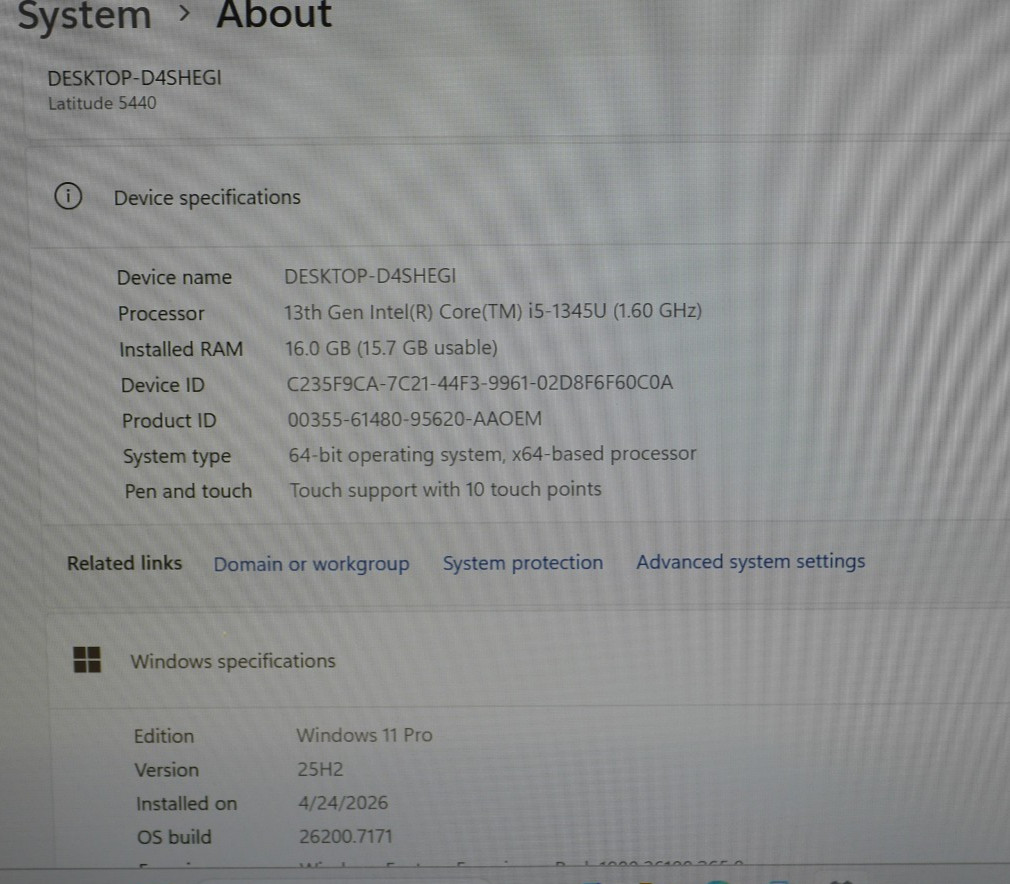Select the 64-bit operating system value
Image resolution: width=1010 pixels, height=884 pixels.
point(493,454)
